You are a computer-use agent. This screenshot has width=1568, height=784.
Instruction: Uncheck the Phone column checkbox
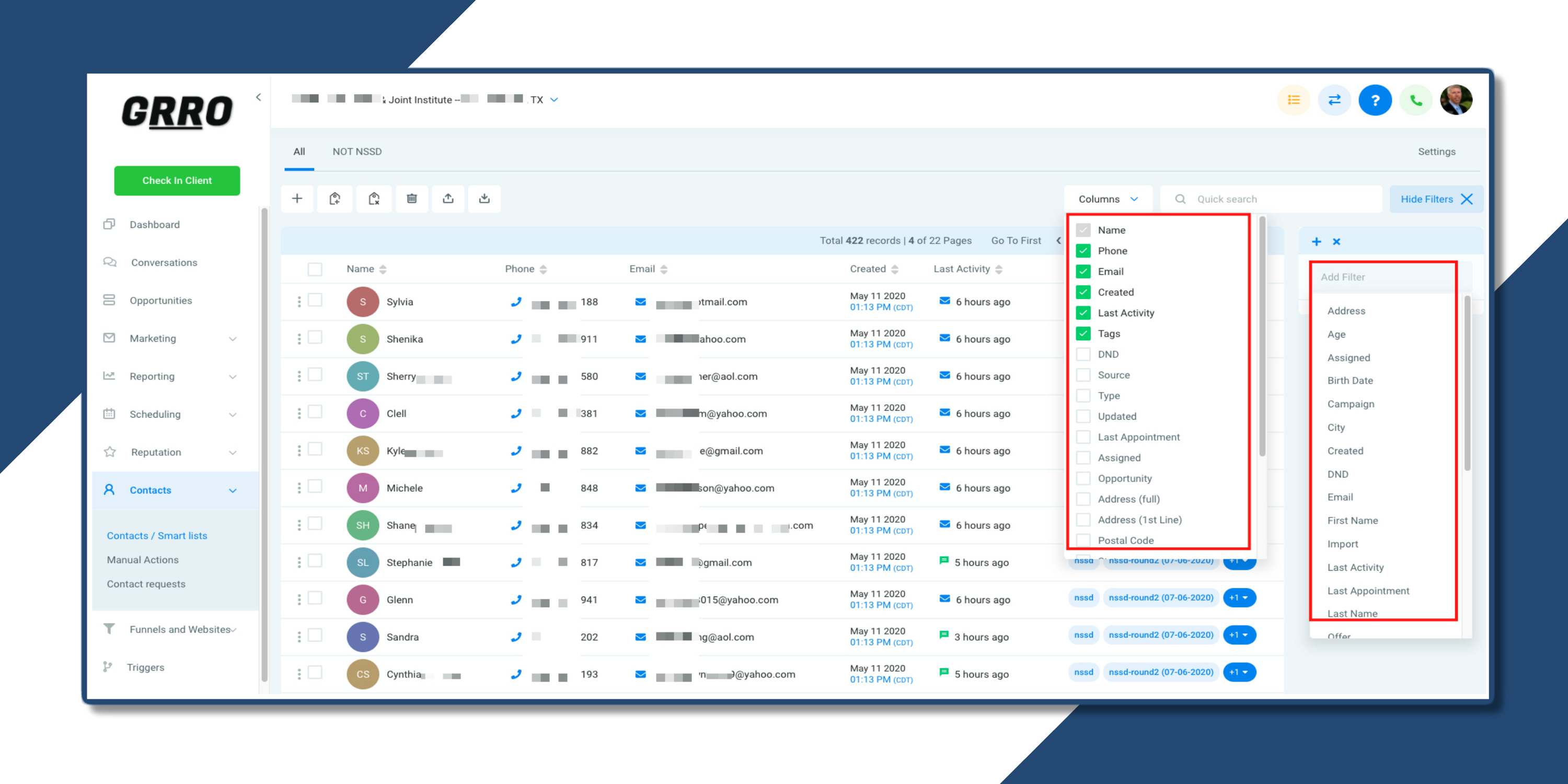pos(1083,251)
